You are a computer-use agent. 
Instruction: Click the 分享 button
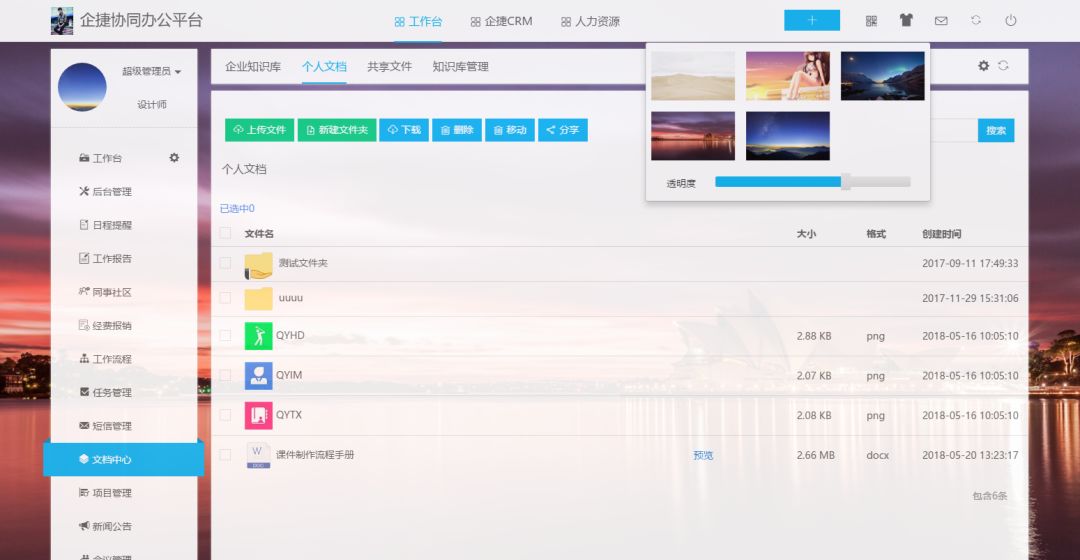click(563, 130)
